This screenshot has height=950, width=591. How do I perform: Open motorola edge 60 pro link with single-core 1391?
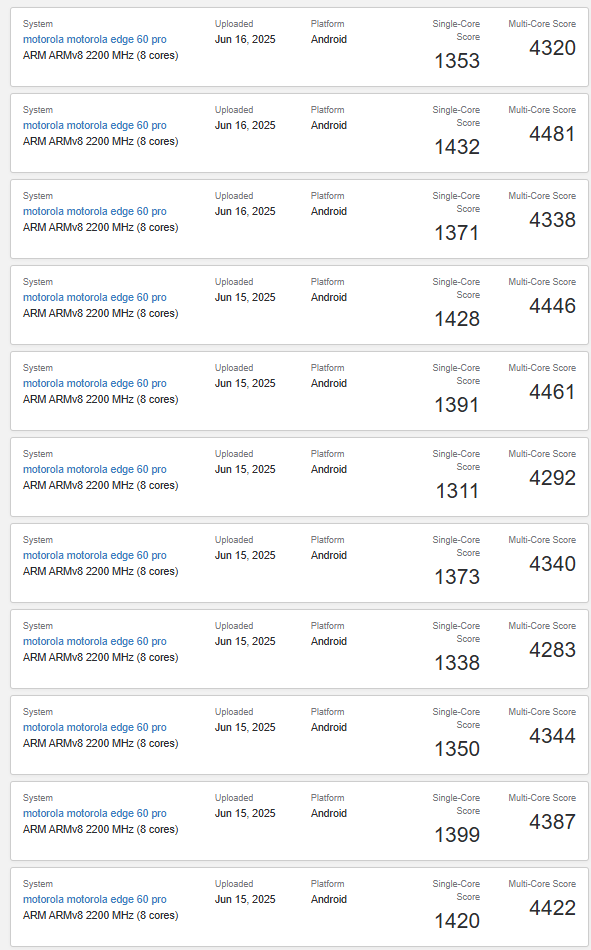[x=95, y=384]
